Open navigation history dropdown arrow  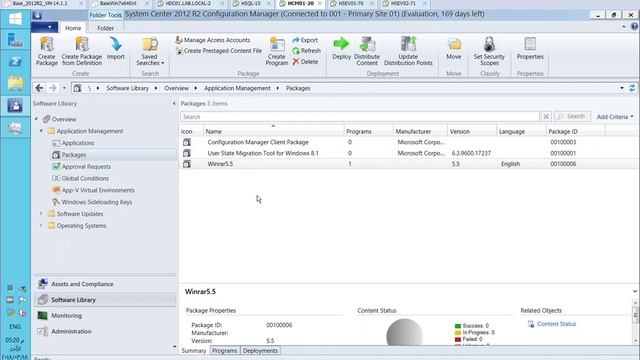point(64,88)
